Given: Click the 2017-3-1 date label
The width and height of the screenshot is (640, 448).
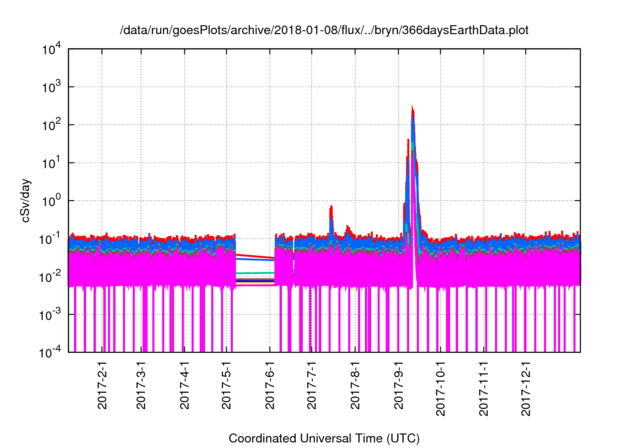Looking at the screenshot, I should [141, 385].
